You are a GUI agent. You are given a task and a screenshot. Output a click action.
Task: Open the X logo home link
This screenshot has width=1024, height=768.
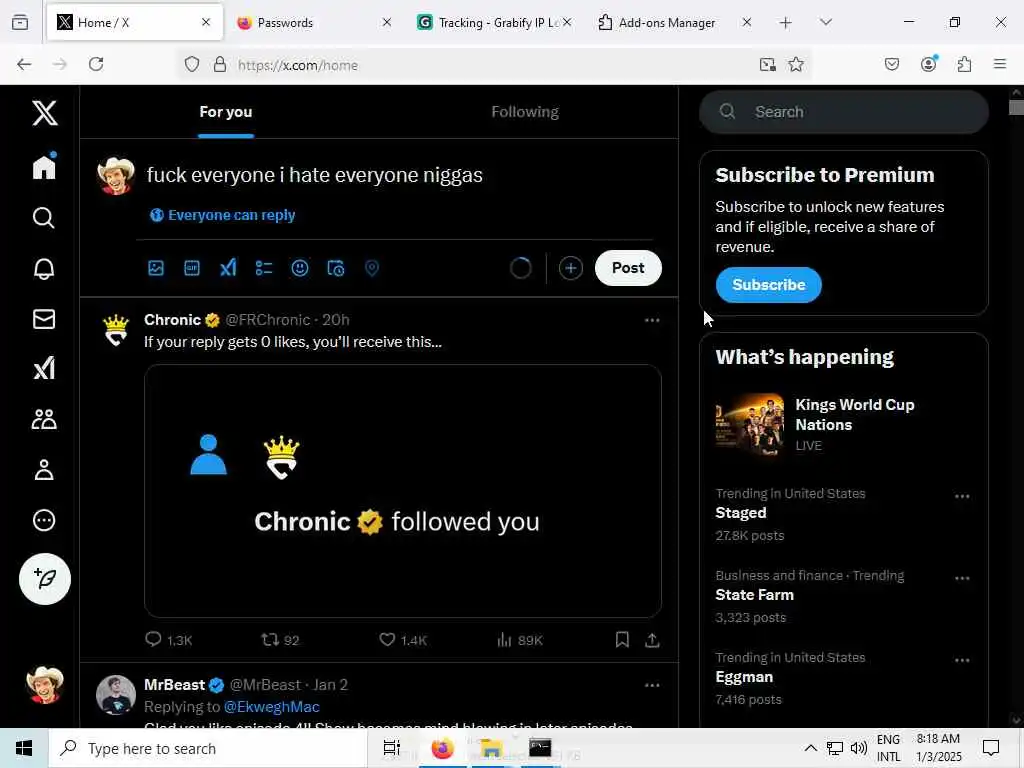[44, 113]
